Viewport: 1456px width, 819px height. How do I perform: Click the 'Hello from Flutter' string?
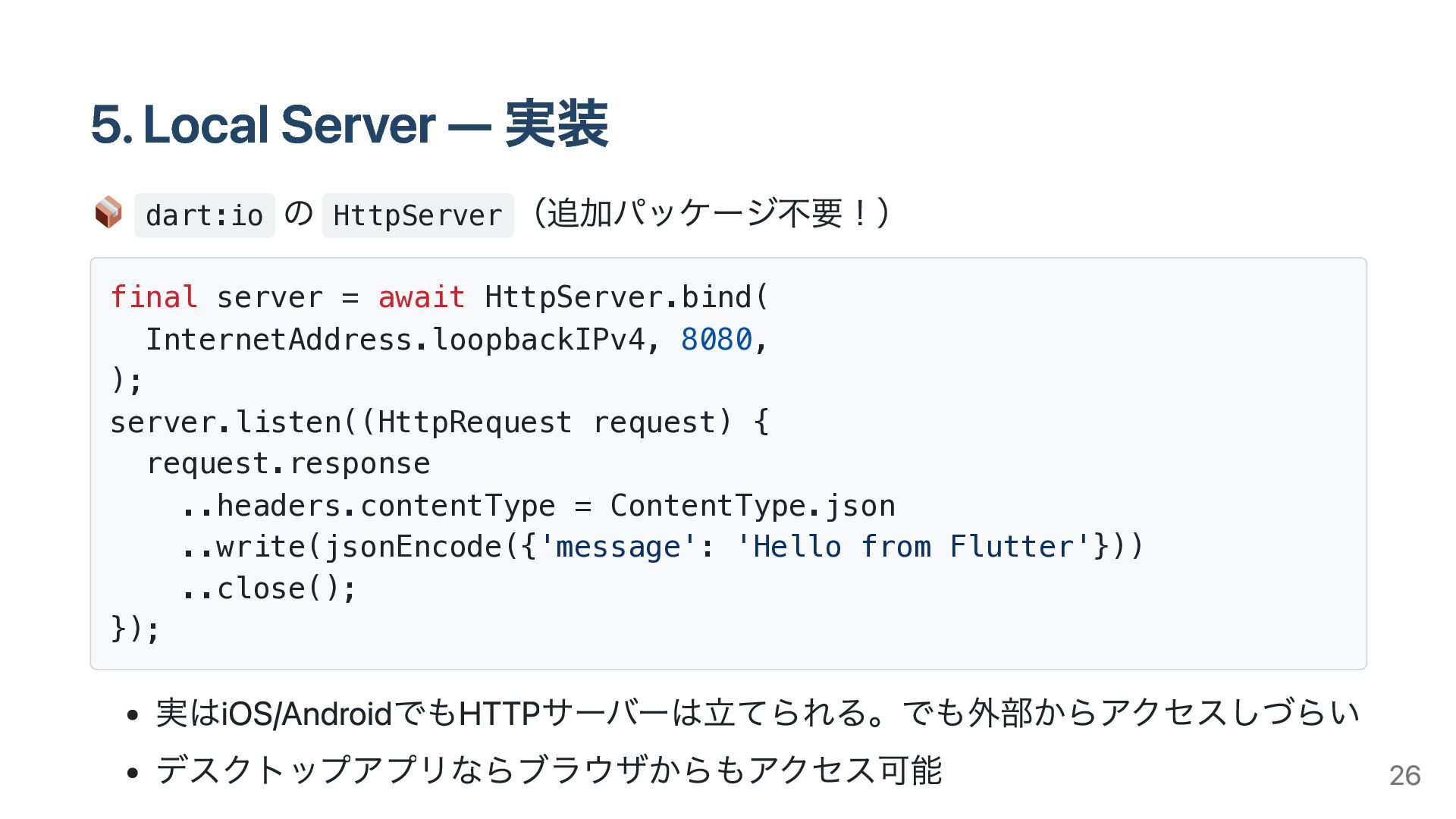pyautogui.click(x=914, y=547)
